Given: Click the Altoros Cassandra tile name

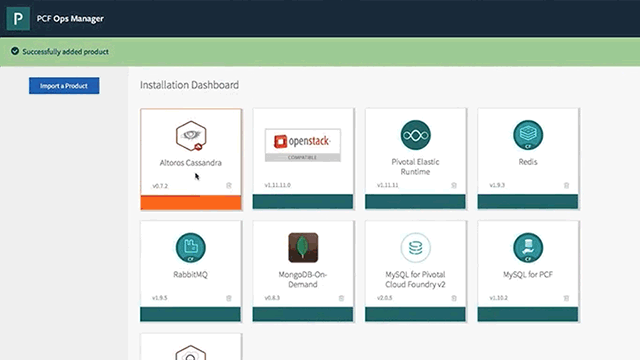Looking at the screenshot, I should pyautogui.click(x=191, y=162).
